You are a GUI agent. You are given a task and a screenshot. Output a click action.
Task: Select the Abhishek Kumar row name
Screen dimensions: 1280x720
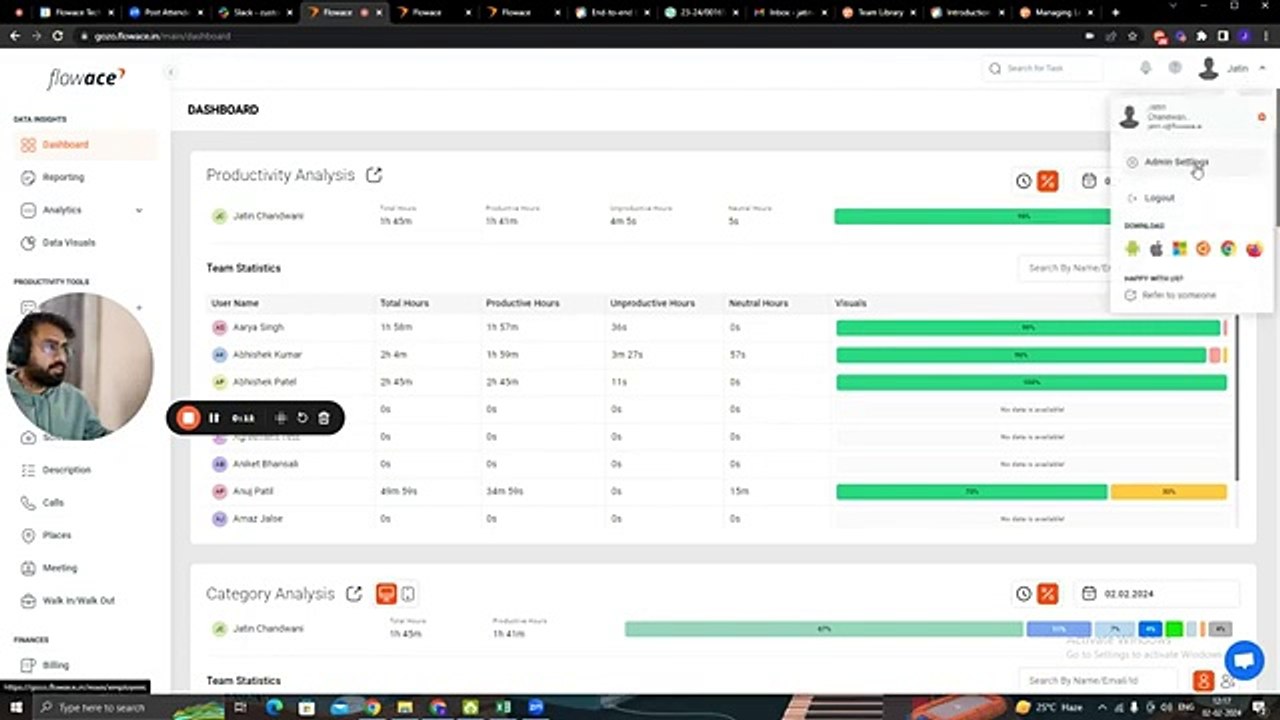[x=267, y=355]
